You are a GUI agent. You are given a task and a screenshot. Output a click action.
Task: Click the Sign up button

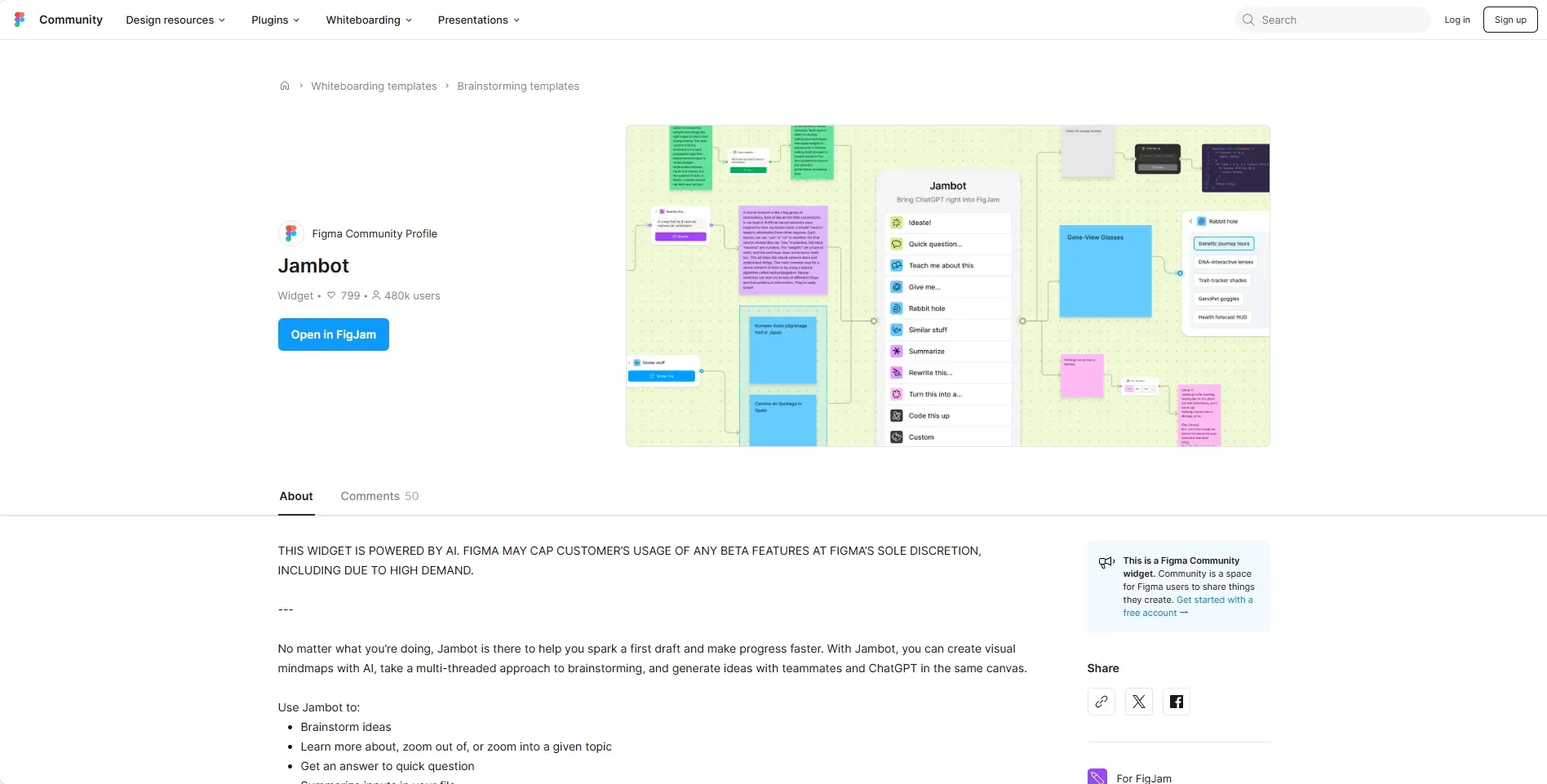(x=1509, y=20)
